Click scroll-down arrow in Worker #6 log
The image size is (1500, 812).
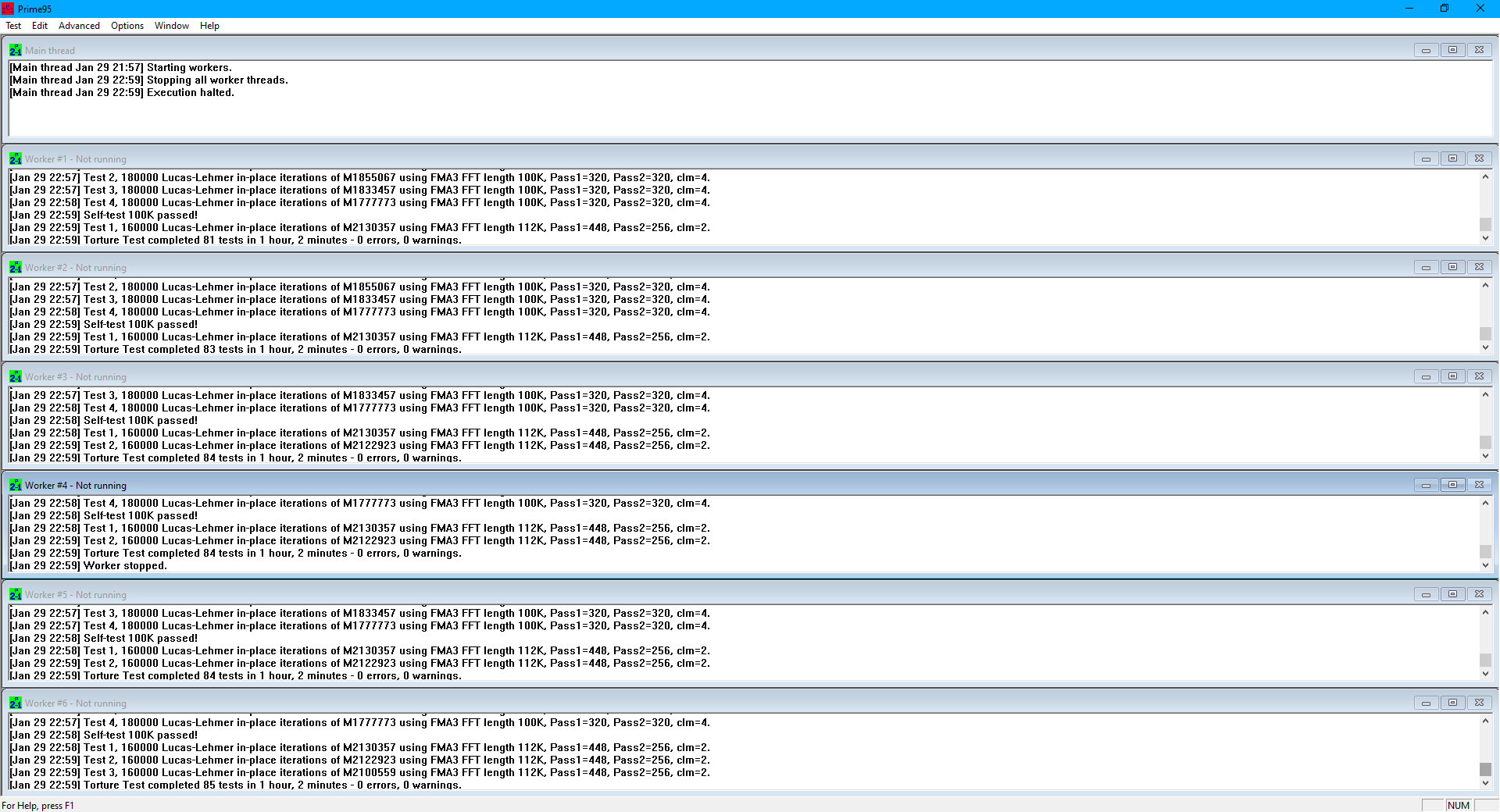coord(1485,783)
